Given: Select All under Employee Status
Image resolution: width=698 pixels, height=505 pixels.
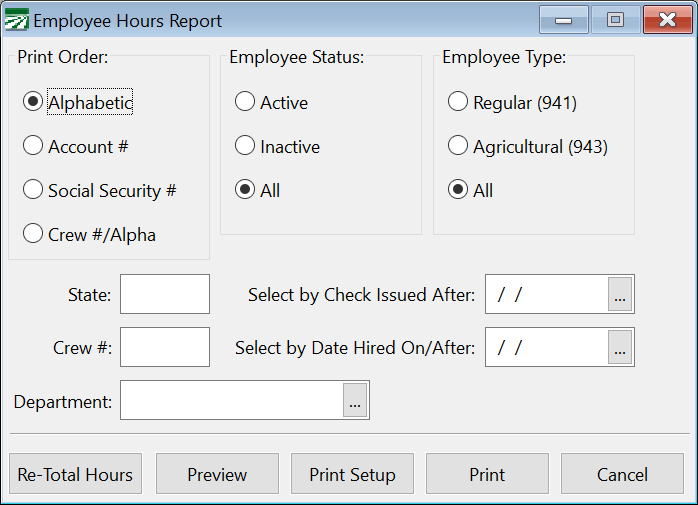Looking at the screenshot, I should (245, 190).
